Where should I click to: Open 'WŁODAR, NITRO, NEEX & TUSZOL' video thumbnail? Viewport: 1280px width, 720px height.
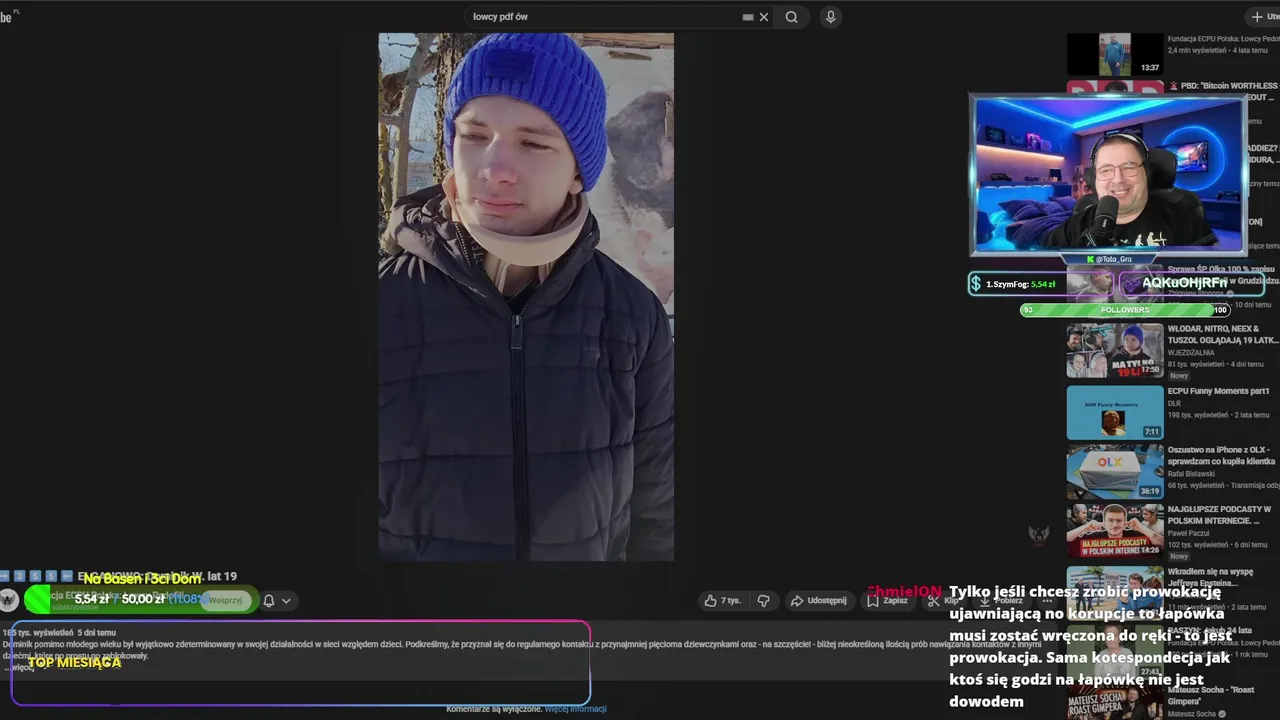click(1115, 350)
